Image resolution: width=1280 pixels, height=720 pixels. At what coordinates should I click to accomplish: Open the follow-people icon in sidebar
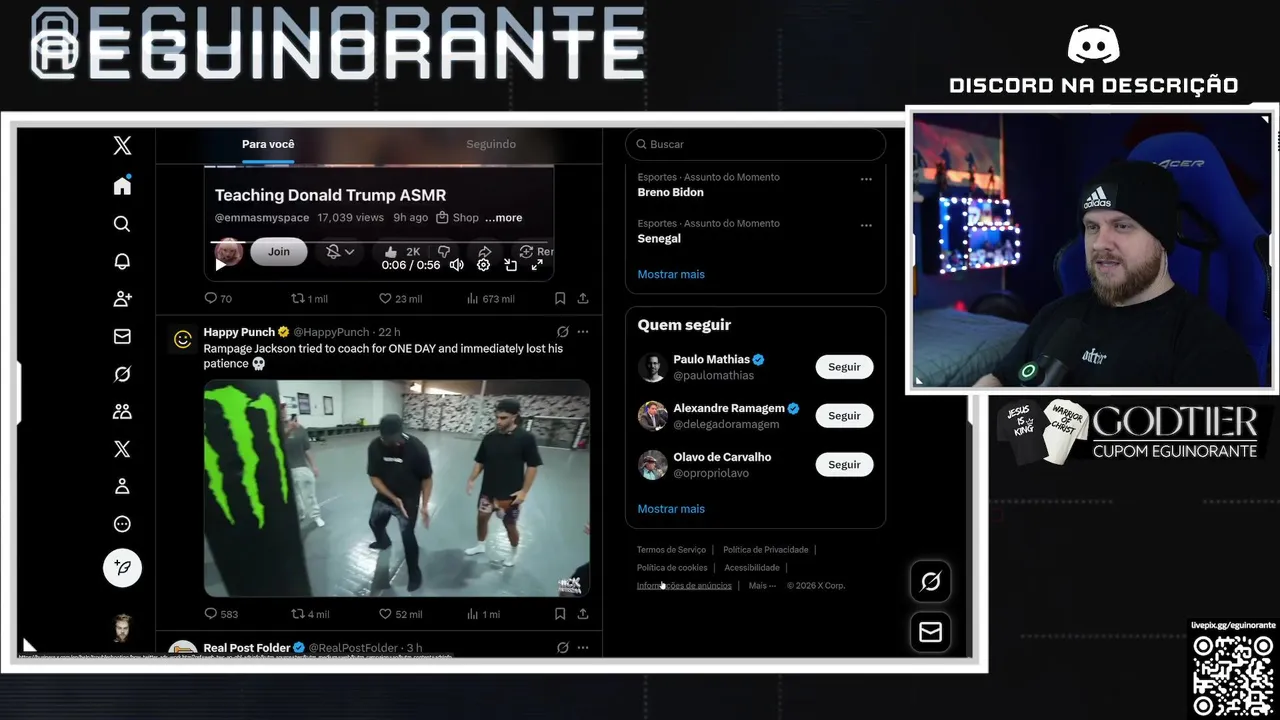(x=122, y=299)
